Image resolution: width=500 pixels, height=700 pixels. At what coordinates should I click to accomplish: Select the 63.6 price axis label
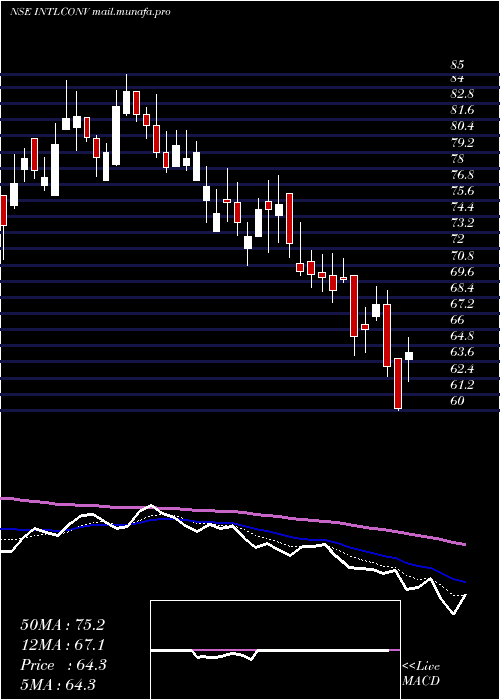point(462,352)
